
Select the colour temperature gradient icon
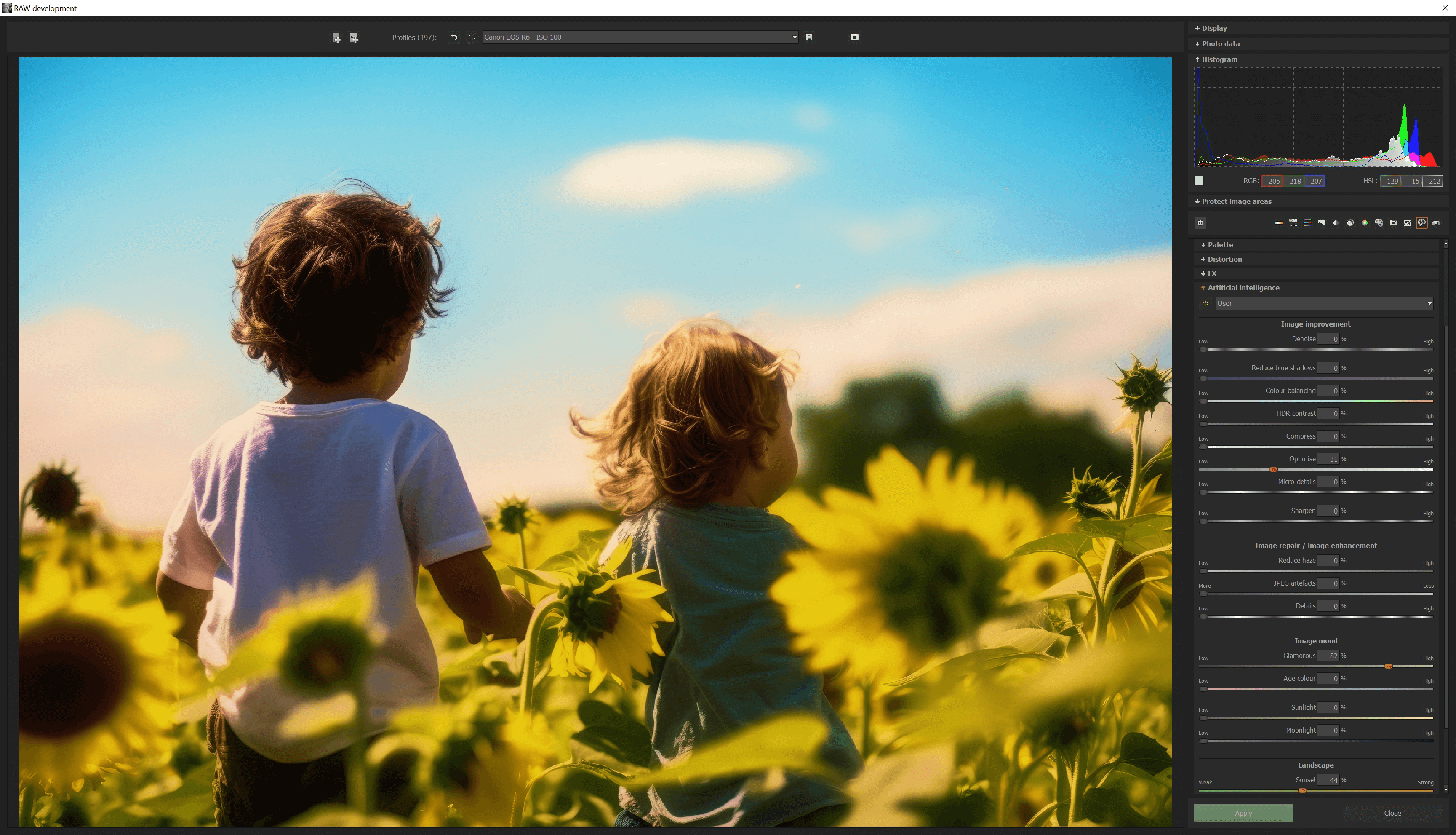pyautogui.click(x=1278, y=223)
